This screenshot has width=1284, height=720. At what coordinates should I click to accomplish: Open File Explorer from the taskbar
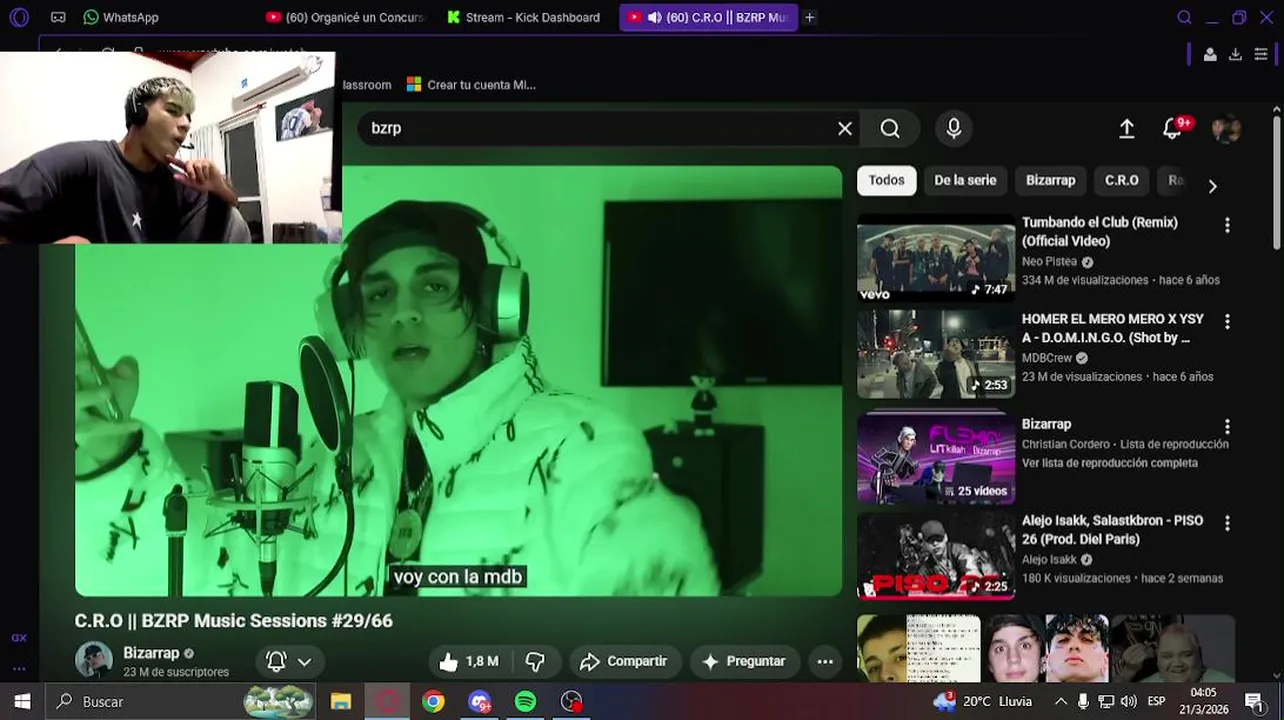(341, 701)
